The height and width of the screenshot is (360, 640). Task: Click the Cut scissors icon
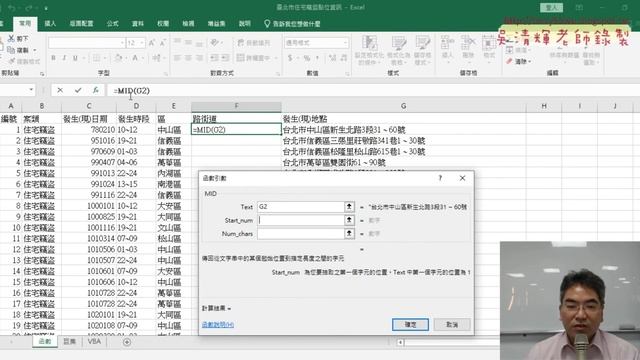11,38
